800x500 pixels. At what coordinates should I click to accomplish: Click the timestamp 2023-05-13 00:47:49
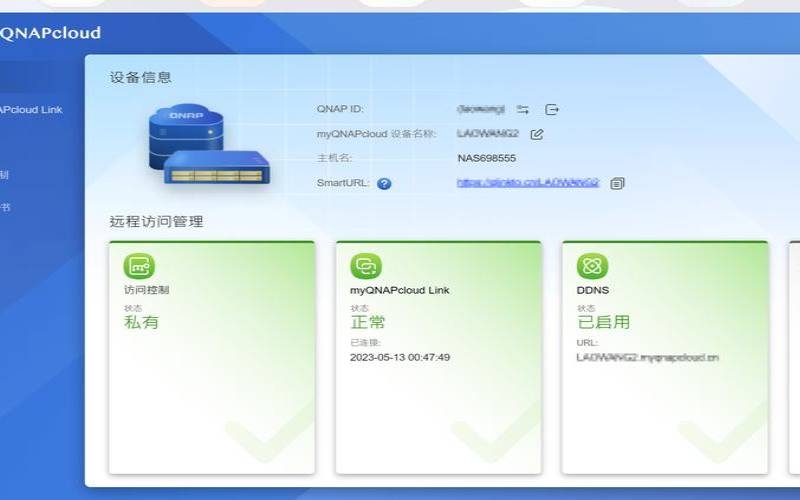[x=400, y=358]
